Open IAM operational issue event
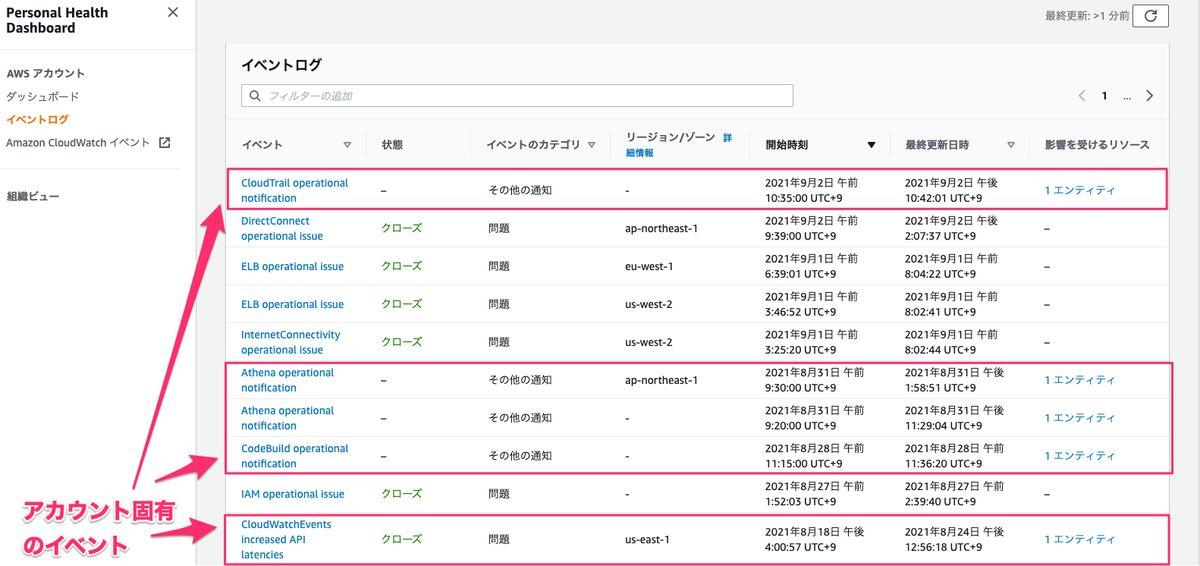 click(x=292, y=494)
